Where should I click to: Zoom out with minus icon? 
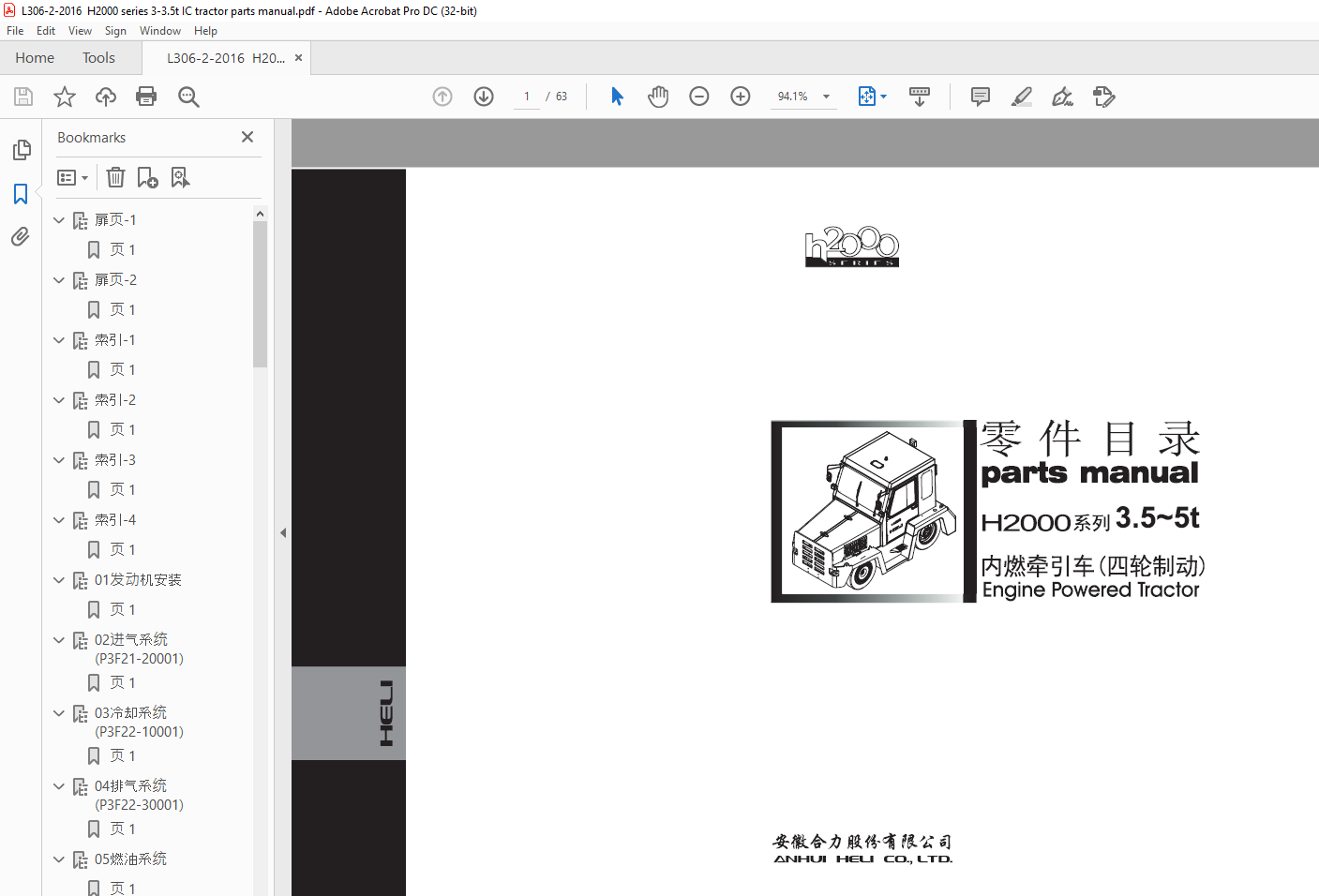pos(699,97)
